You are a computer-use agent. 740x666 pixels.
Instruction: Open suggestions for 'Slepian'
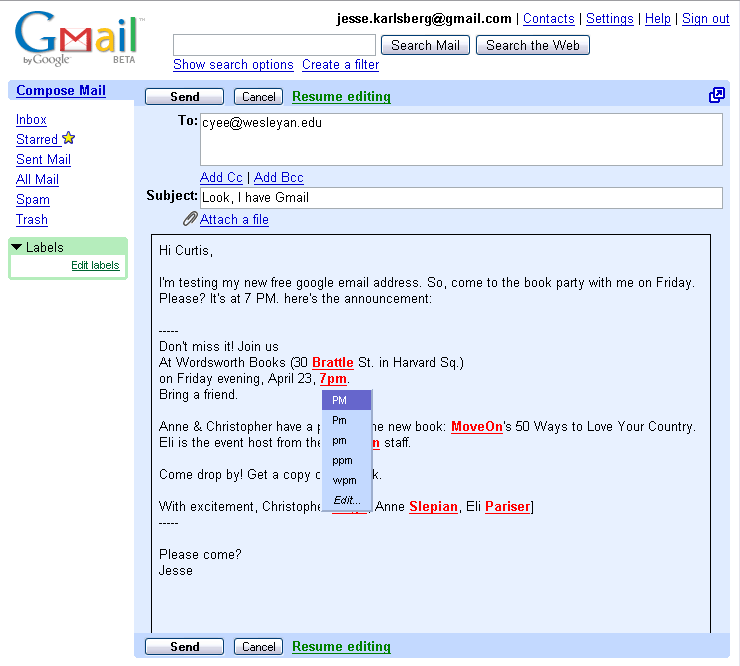[x=432, y=507]
